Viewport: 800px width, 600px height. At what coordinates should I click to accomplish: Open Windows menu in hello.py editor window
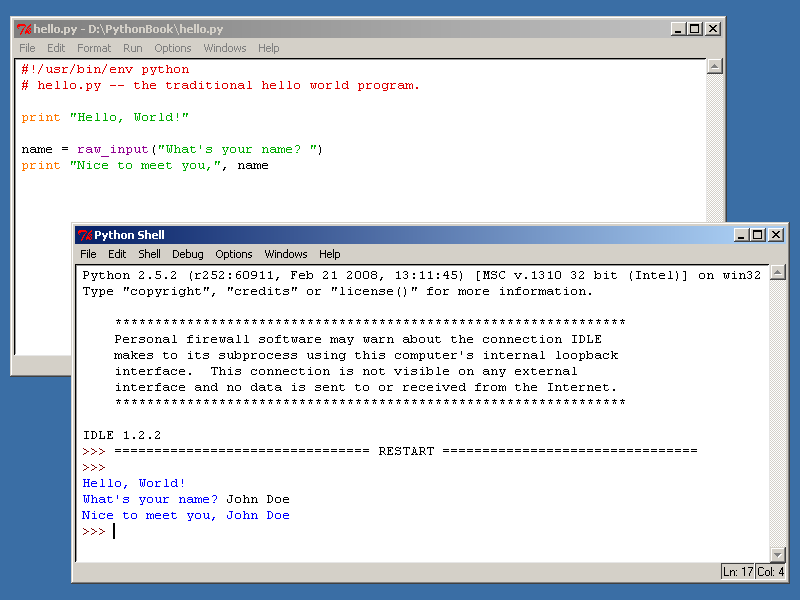[x=225, y=48]
